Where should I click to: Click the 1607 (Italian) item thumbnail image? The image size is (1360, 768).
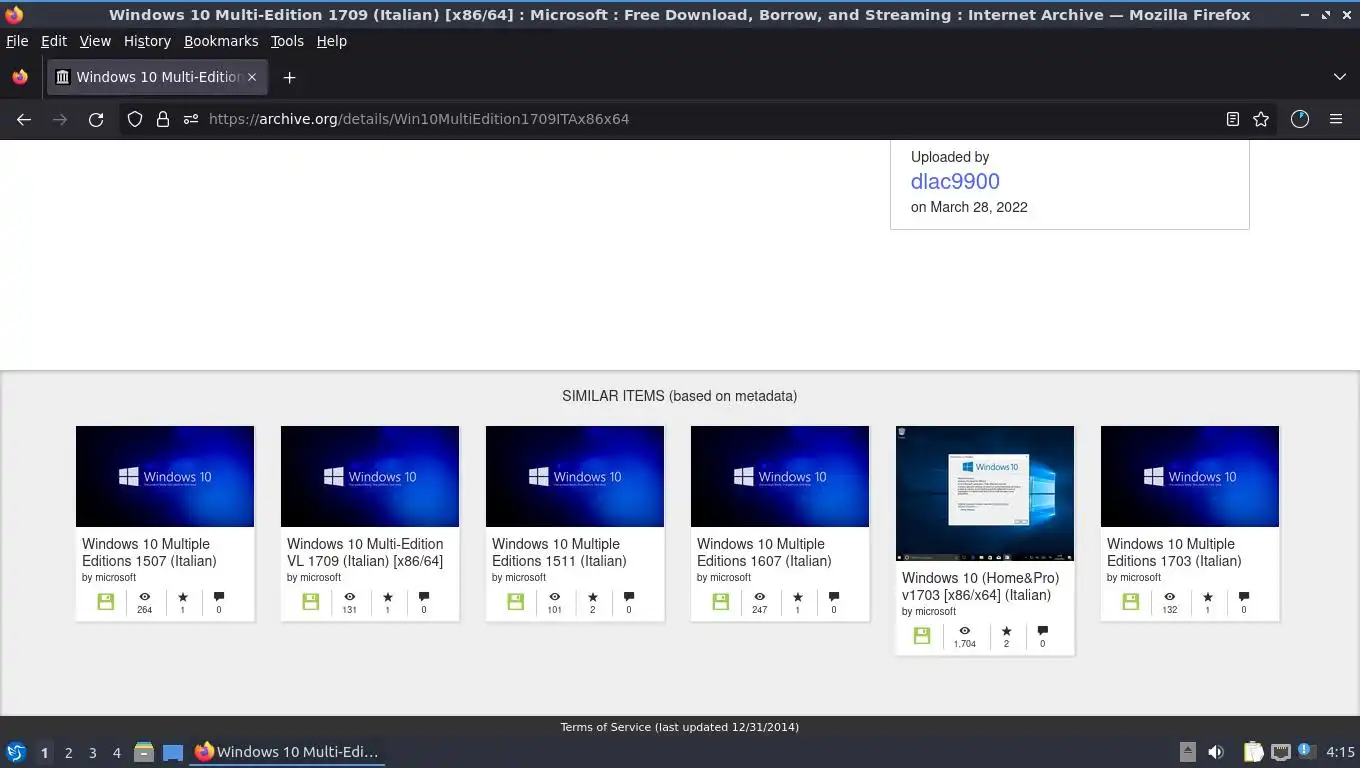pos(780,476)
